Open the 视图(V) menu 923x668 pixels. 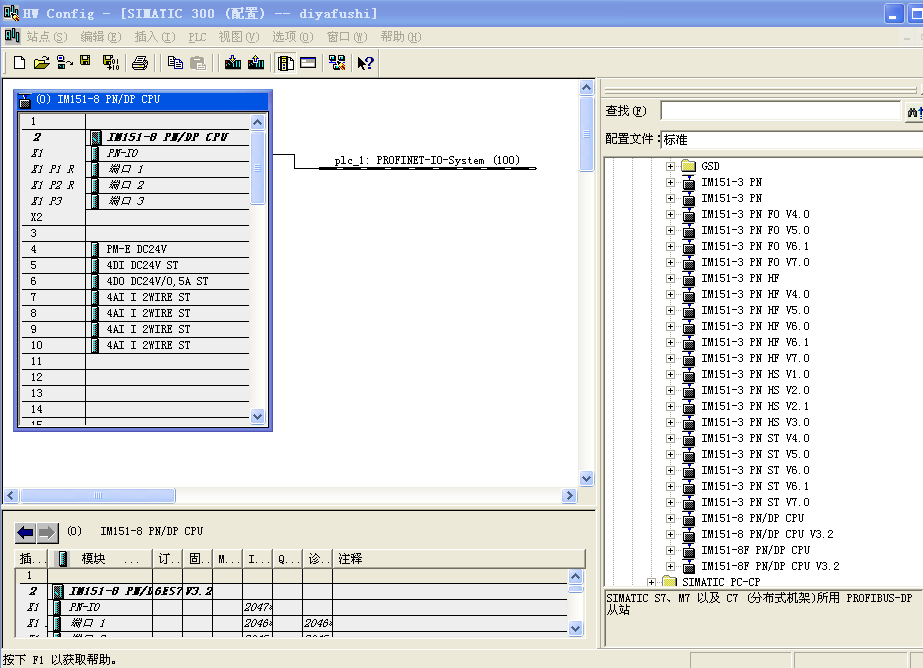[239, 37]
